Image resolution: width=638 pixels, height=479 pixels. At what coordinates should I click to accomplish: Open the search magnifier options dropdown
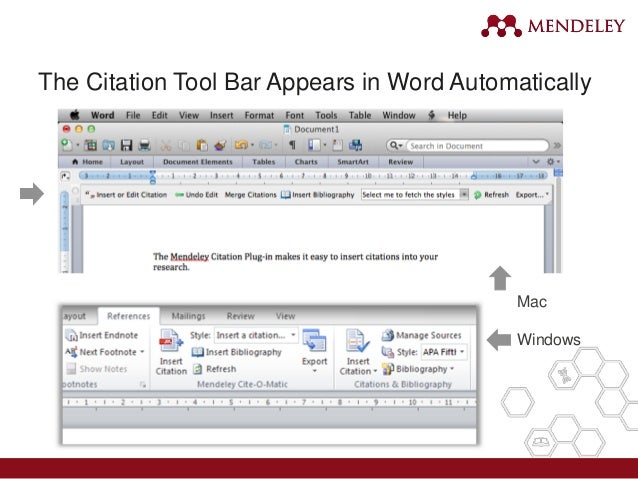[396, 146]
